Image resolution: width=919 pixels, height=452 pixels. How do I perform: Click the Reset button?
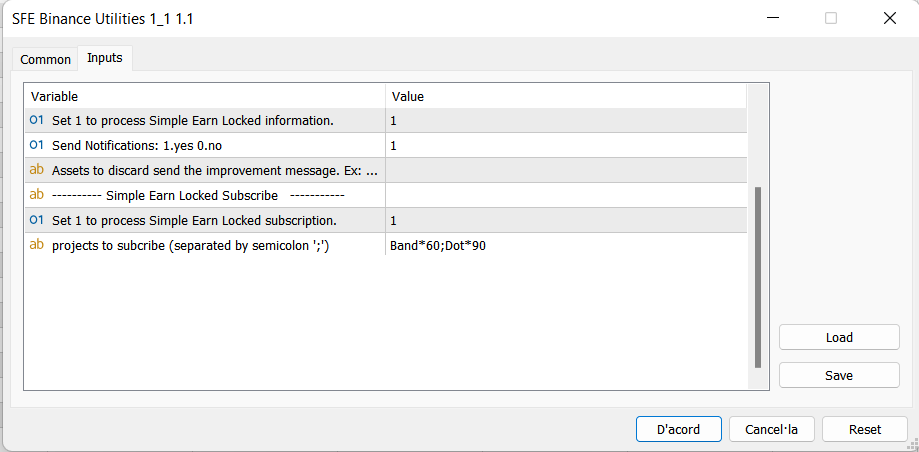(x=865, y=429)
